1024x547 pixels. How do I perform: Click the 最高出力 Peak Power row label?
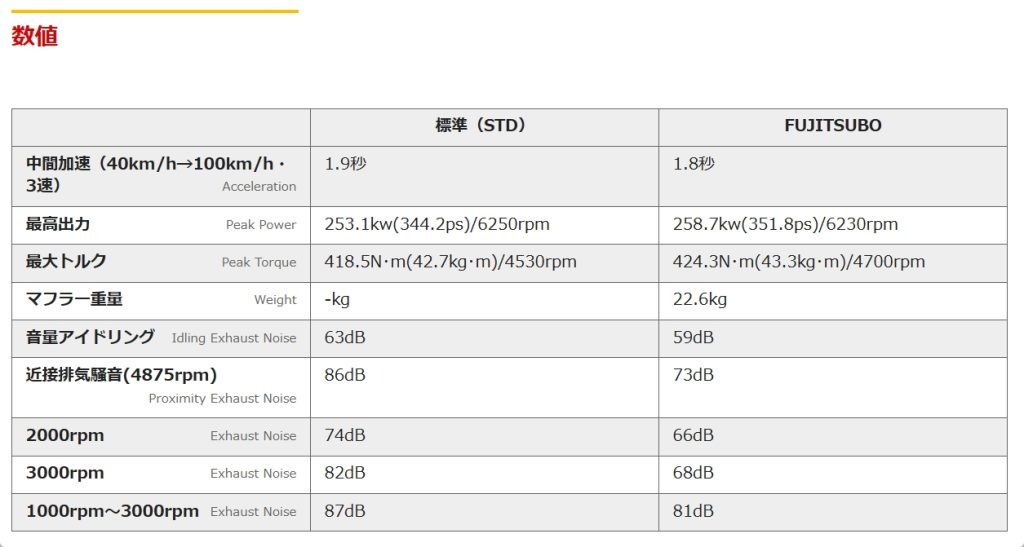(58, 224)
